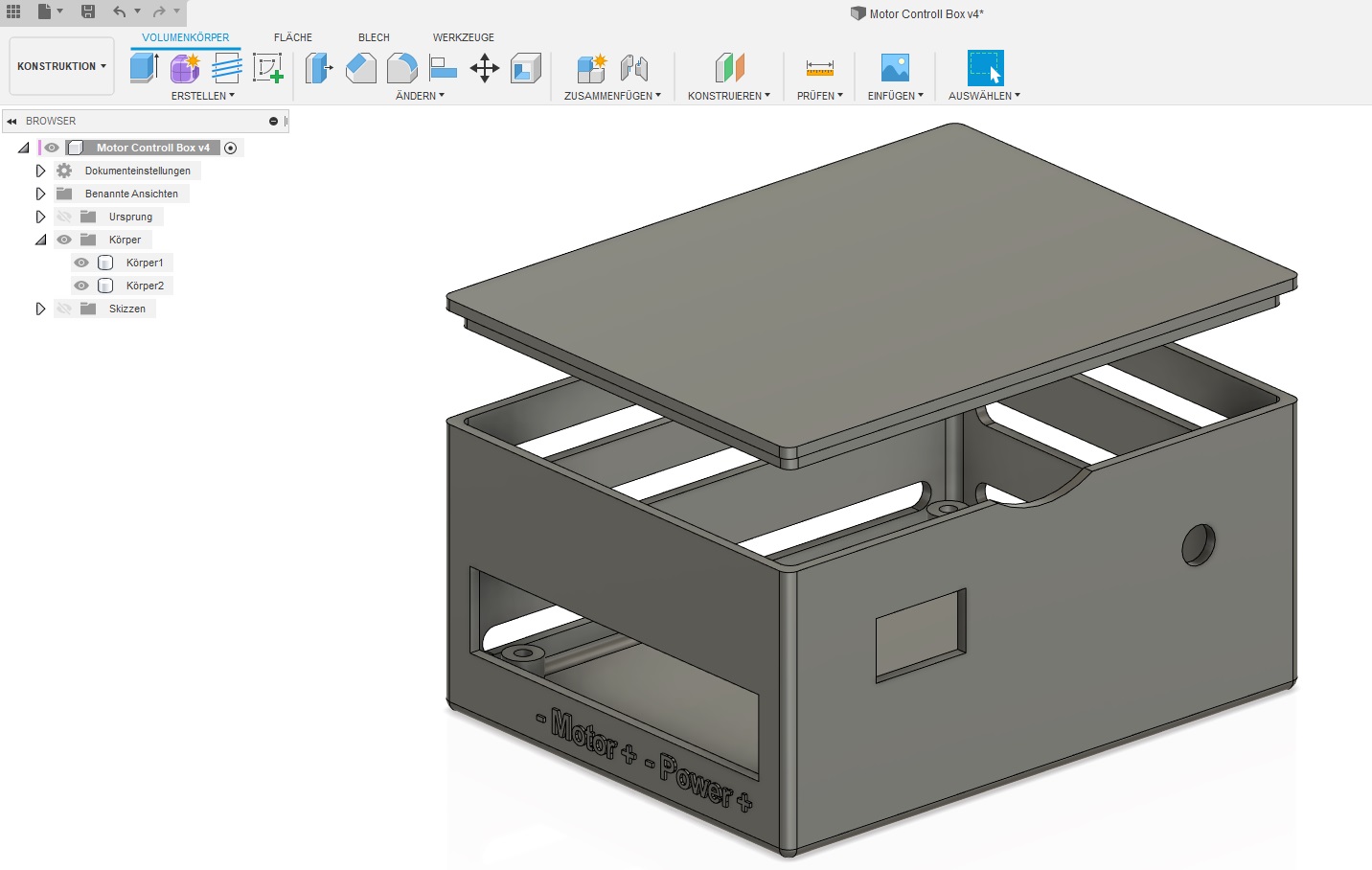Create a New Component
The image size is (1372, 870).
[x=592, y=67]
